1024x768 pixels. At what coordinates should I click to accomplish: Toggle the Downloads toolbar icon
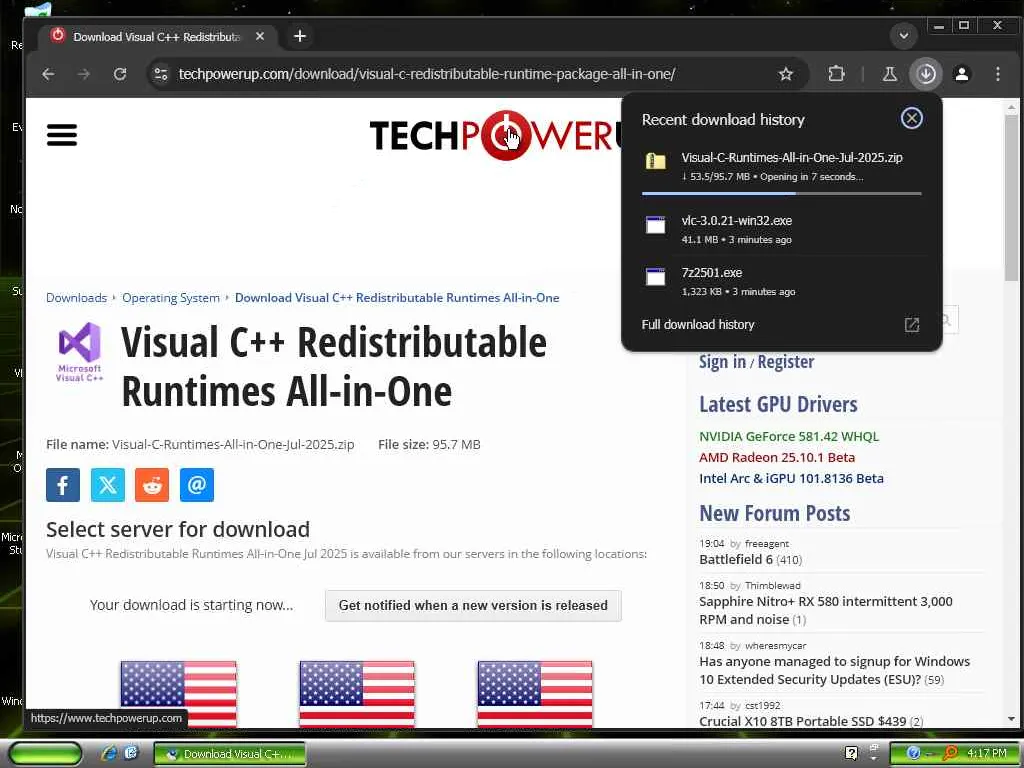coord(926,74)
